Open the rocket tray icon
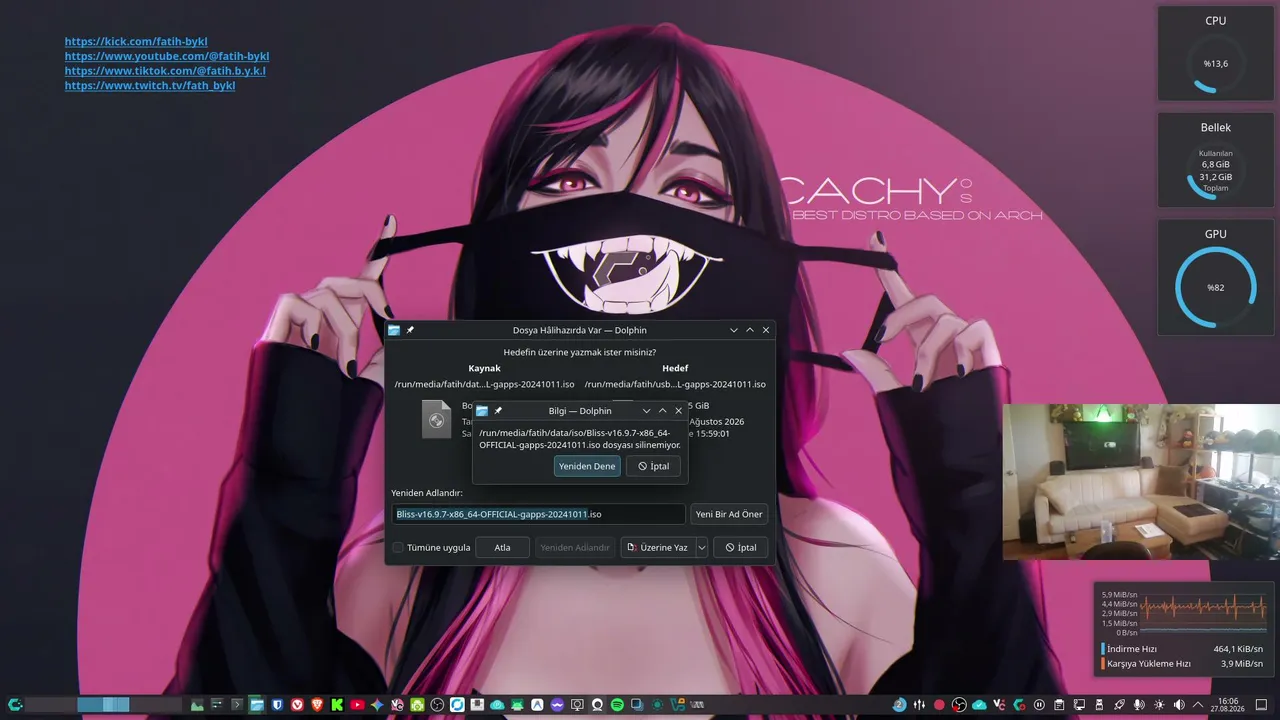 click(x=1119, y=705)
